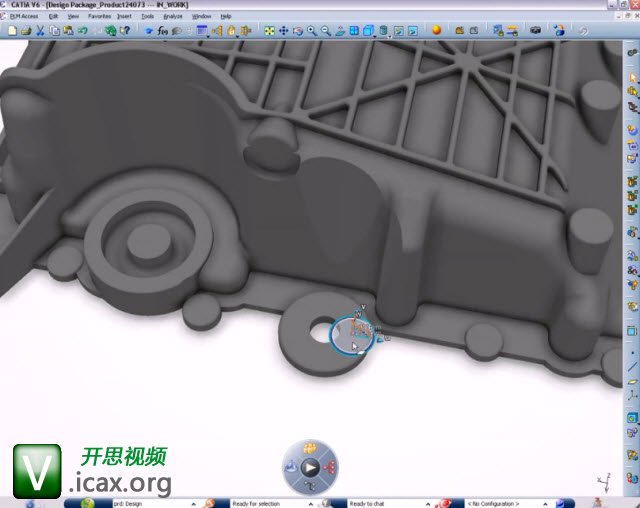Expand the 'Ready for selection' dropdown
The height and width of the screenshot is (508, 640).
[310, 504]
